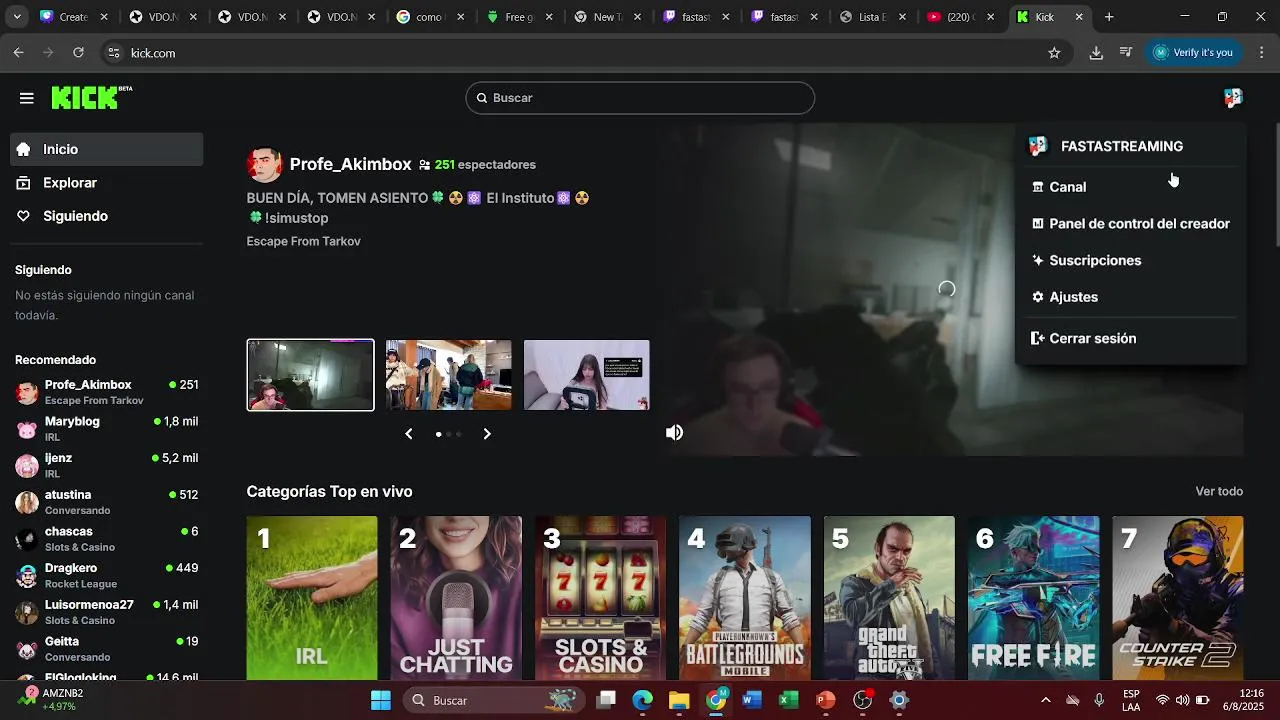Open a new browser tab
Viewport: 1280px width, 720px height.
[x=1109, y=17]
